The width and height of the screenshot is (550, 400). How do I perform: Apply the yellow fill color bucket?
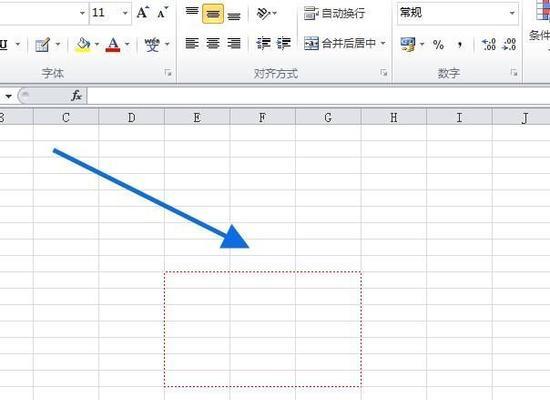coord(83,45)
